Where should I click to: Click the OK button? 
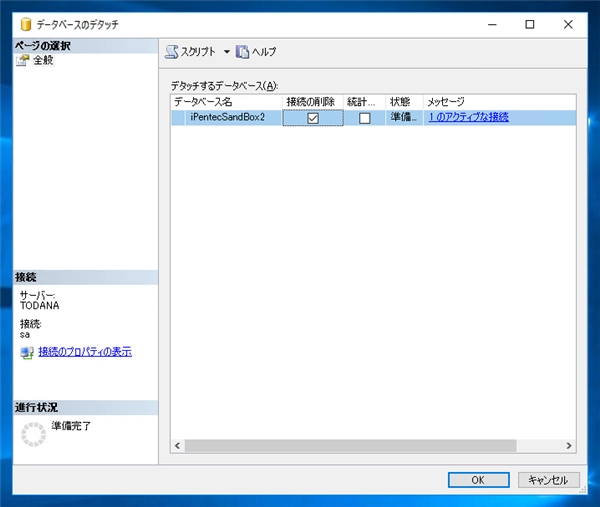478,480
